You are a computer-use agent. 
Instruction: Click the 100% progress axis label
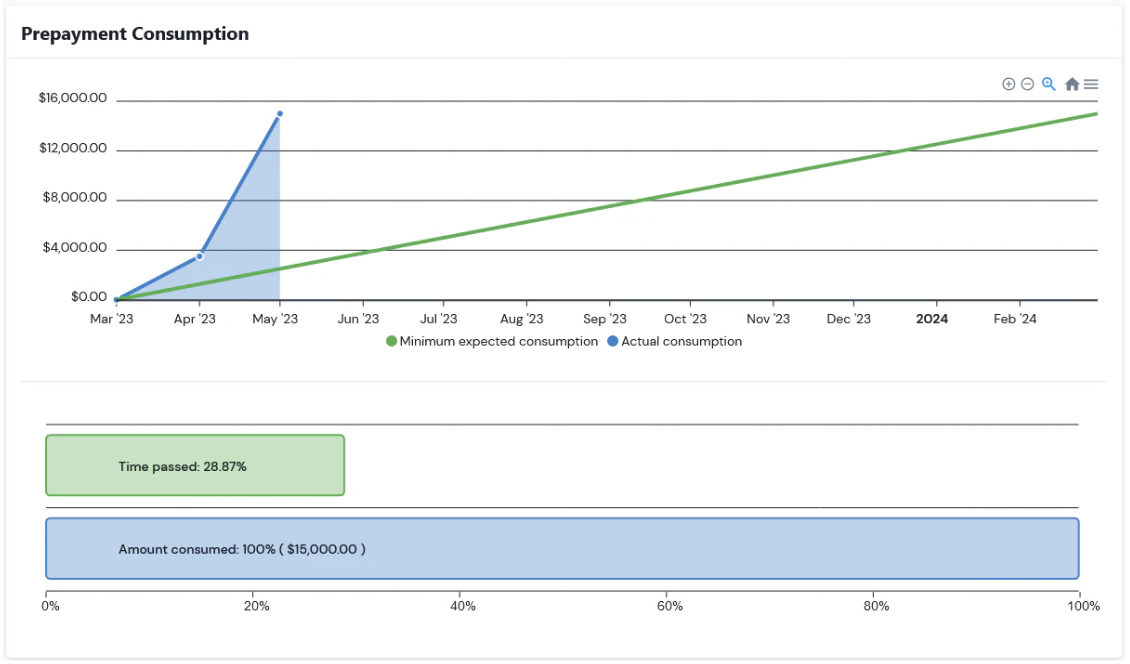[1084, 606]
